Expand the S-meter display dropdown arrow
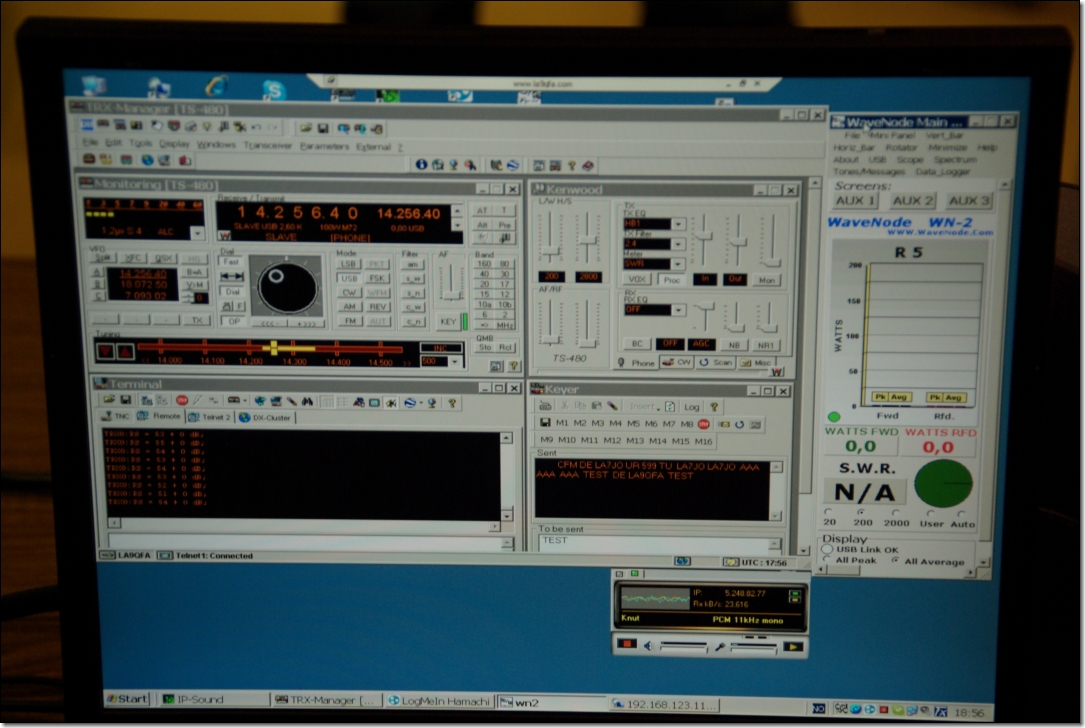The image size is (1085, 728). pos(197,233)
